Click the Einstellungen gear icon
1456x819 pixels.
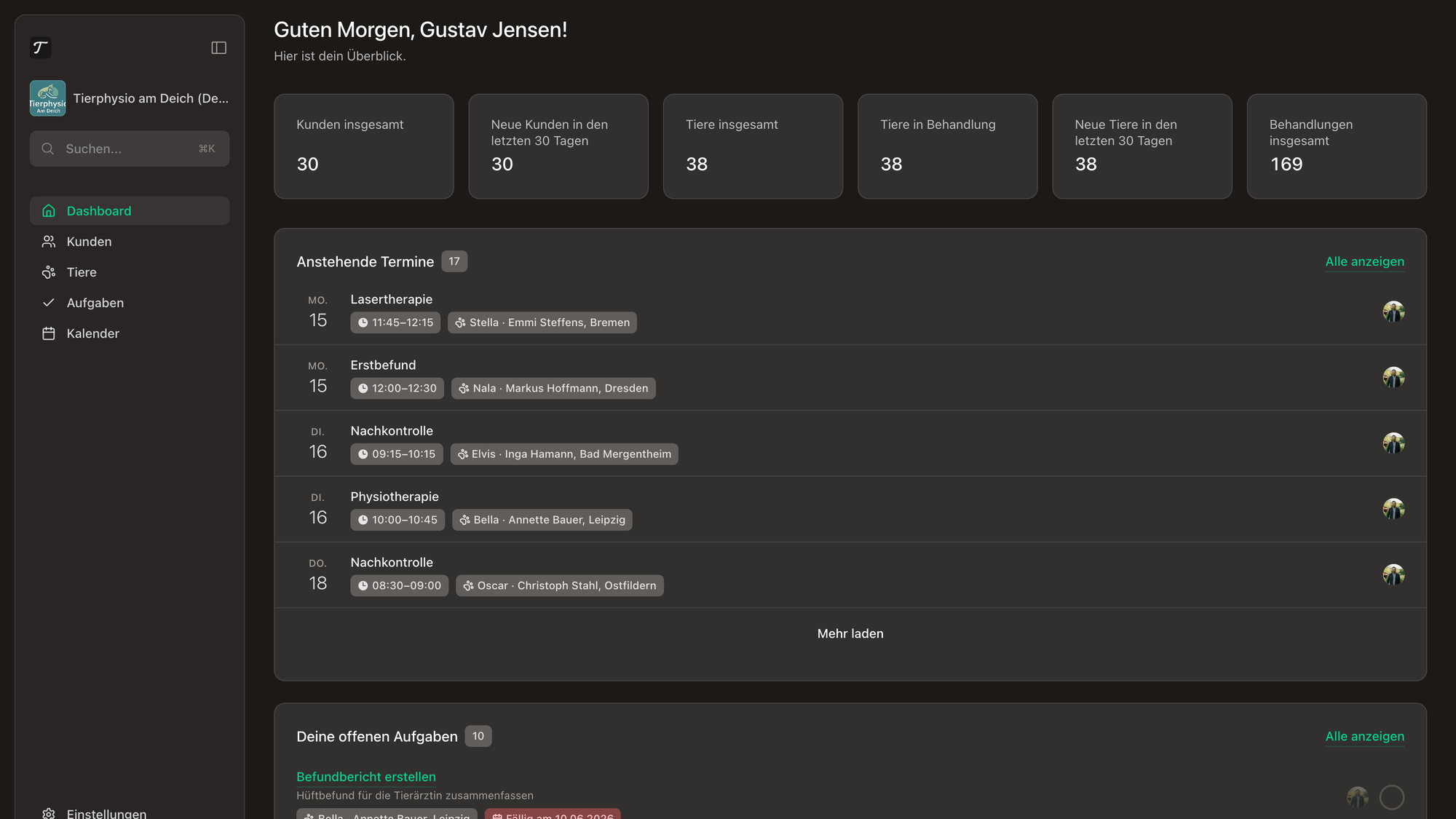tap(49, 813)
